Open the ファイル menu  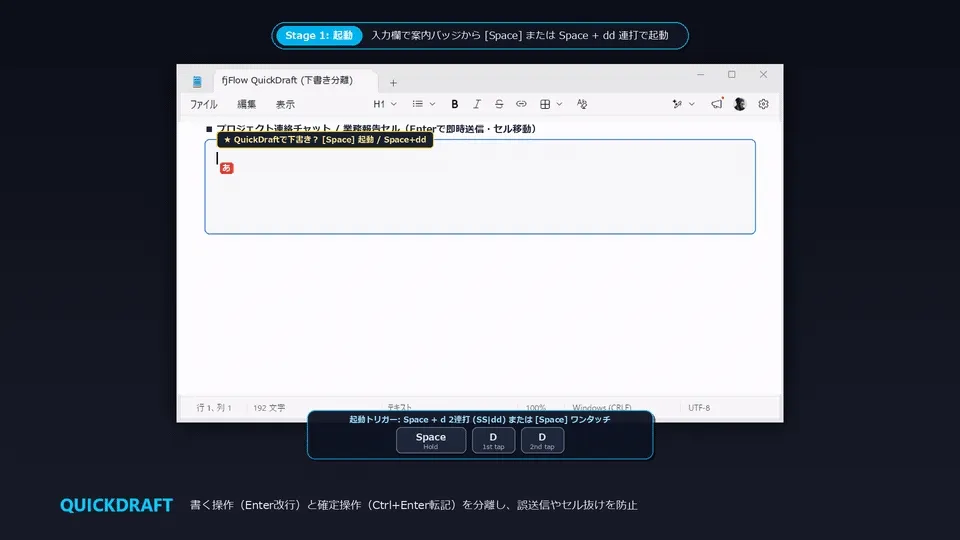tap(203, 104)
